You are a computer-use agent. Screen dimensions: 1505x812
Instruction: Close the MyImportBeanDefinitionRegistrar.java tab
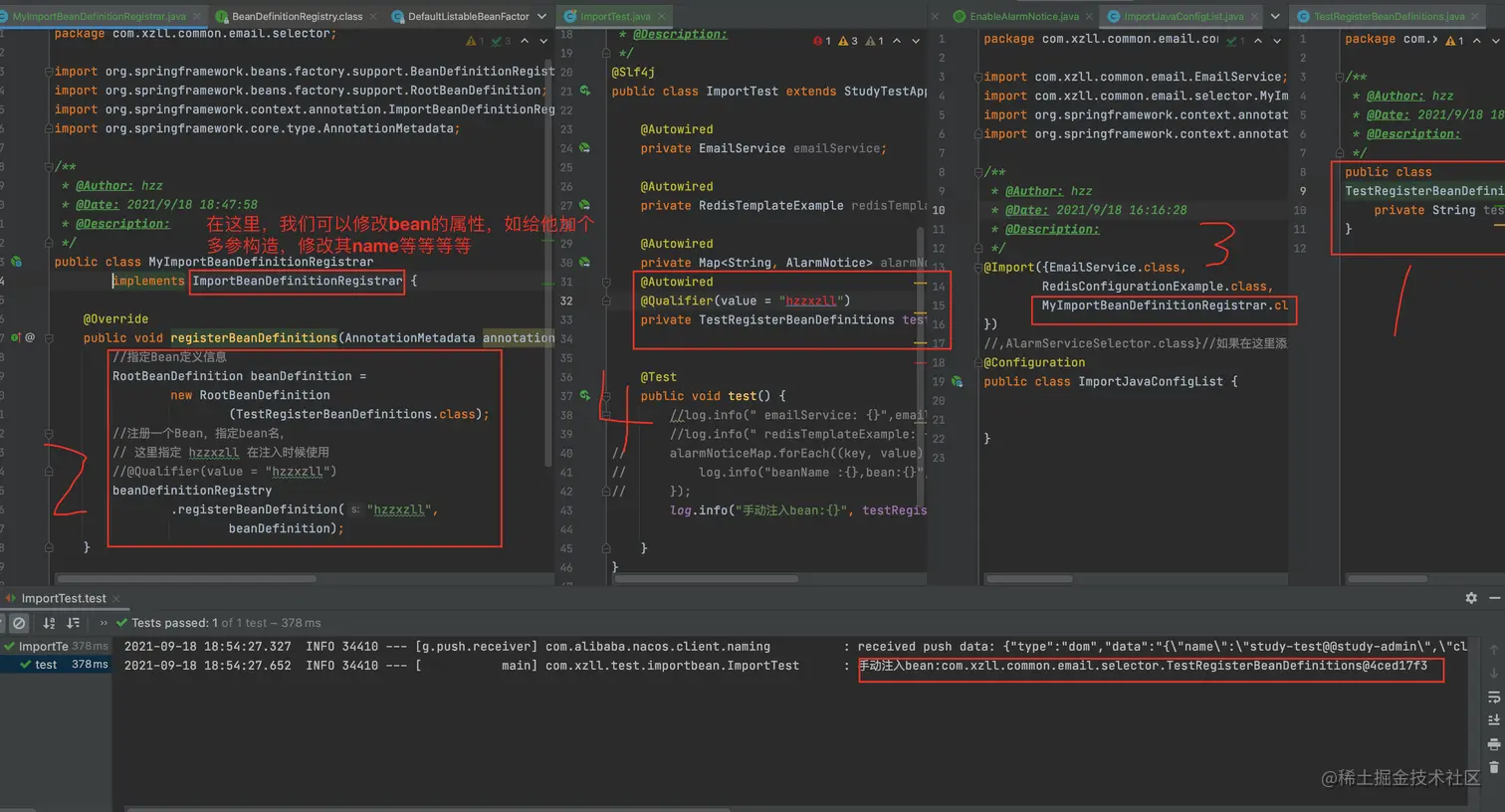(195, 16)
